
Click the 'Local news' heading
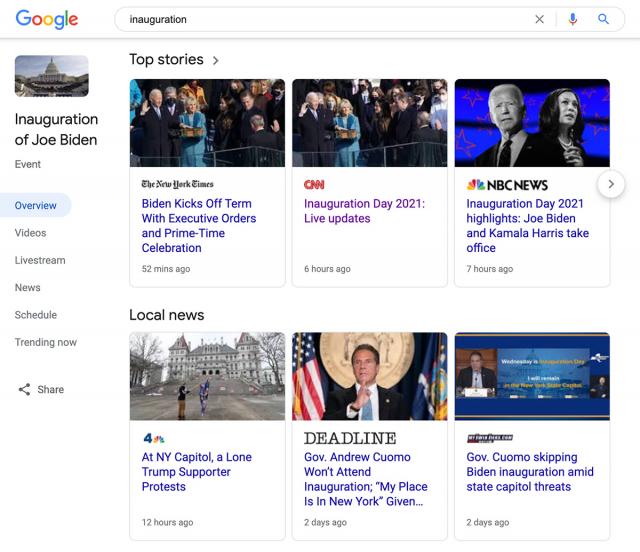[167, 315]
